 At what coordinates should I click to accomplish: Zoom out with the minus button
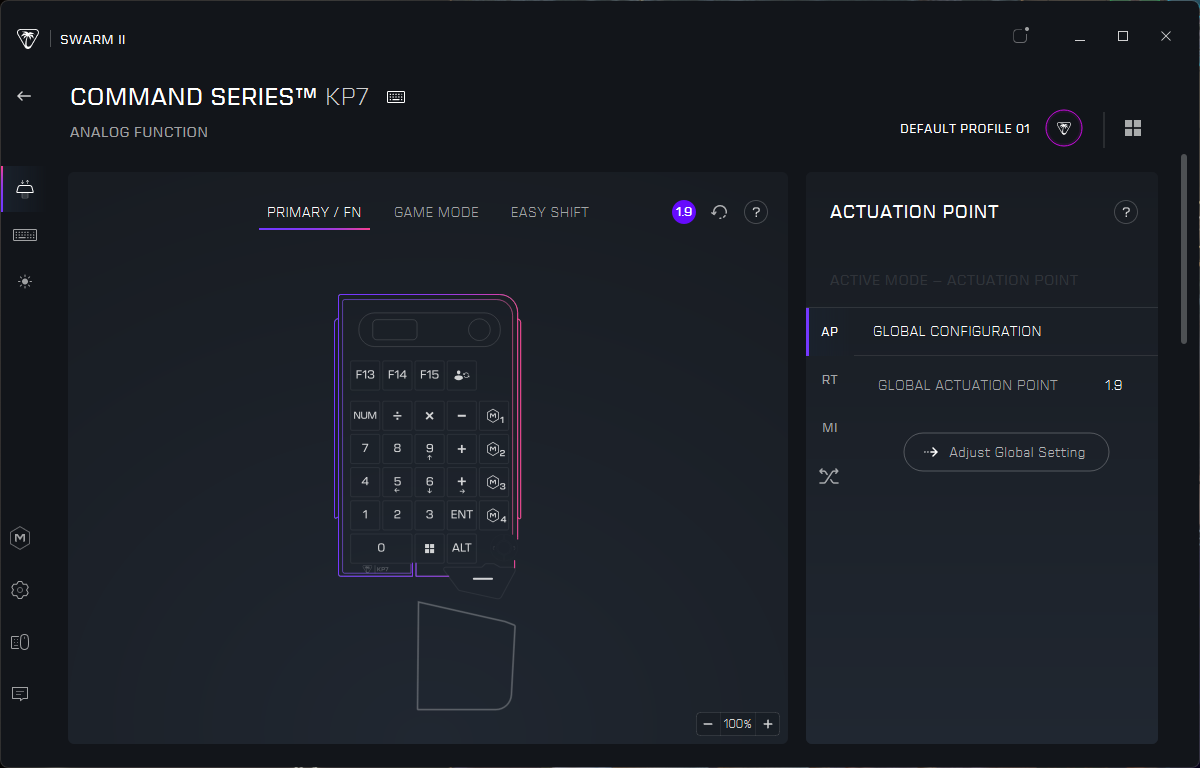[708, 724]
